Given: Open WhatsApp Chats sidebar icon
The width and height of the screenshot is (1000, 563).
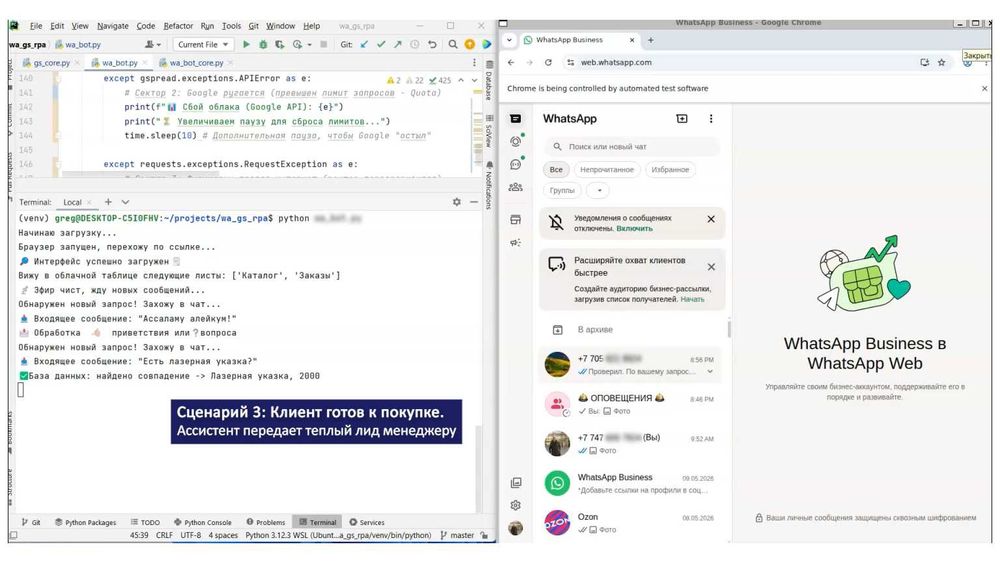Looking at the screenshot, I should (x=515, y=119).
